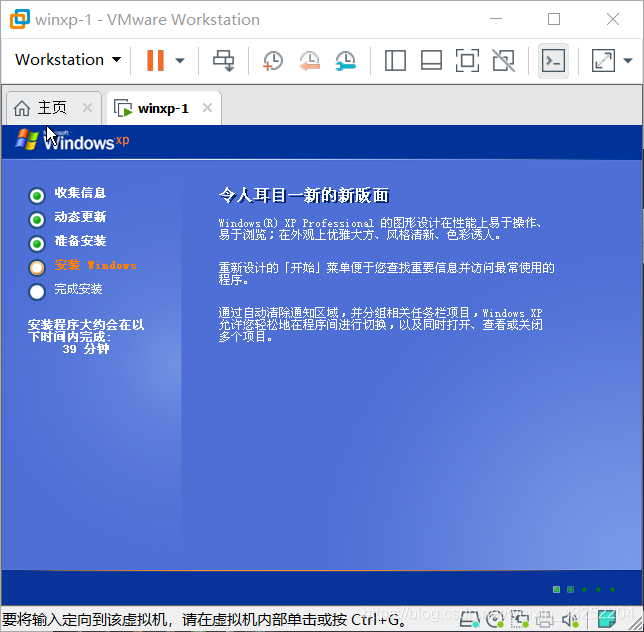Click the sound card status icon
The image size is (644, 632).
pos(570,619)
